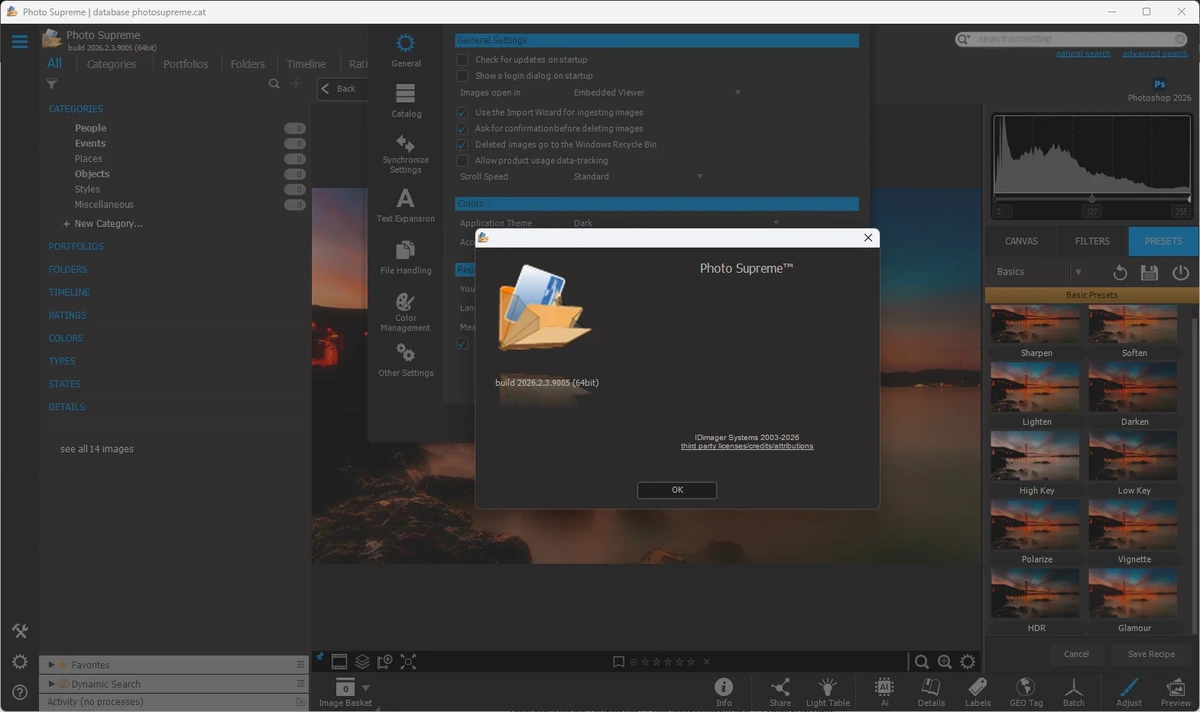The height and width of the screenshot is (712, 1200).
Task: Toggle Allow product usage data-tracking
Action: point(462,161)
